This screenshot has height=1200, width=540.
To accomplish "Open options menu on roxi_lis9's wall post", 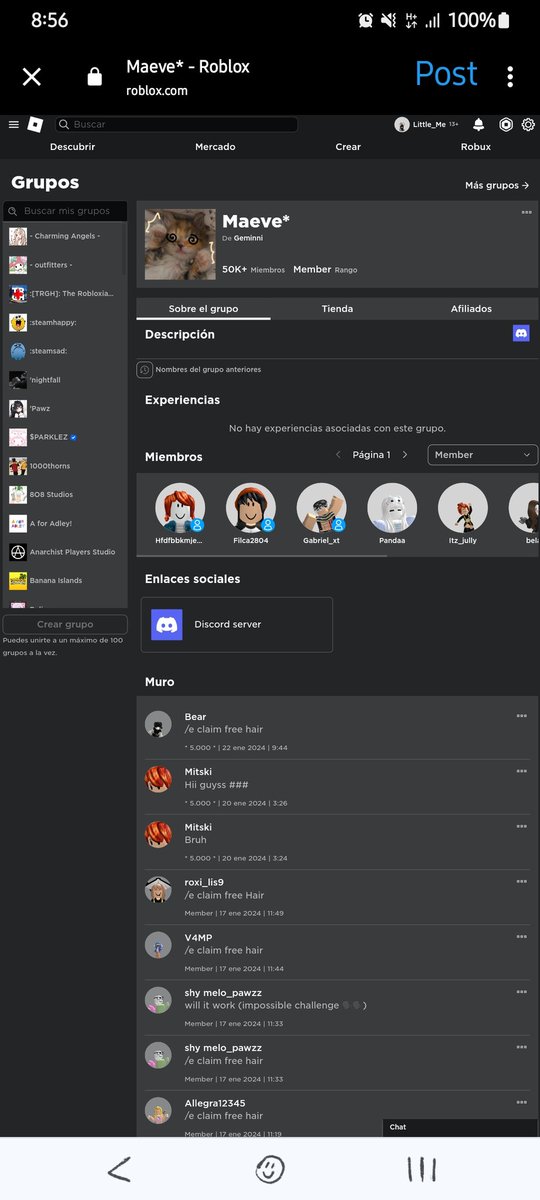I will point(521,881).
